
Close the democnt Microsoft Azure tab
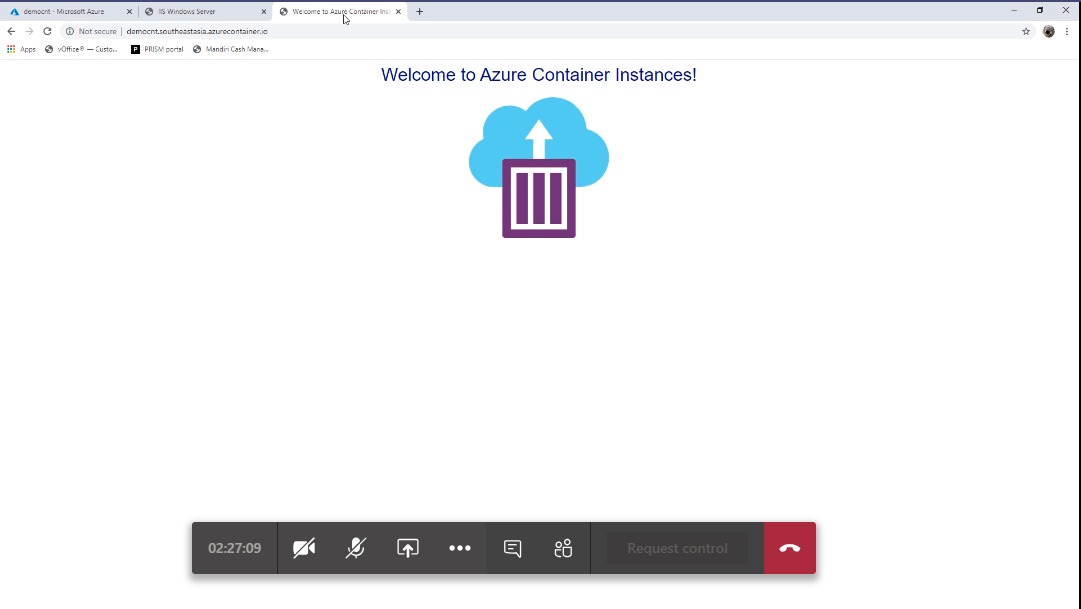129,12
